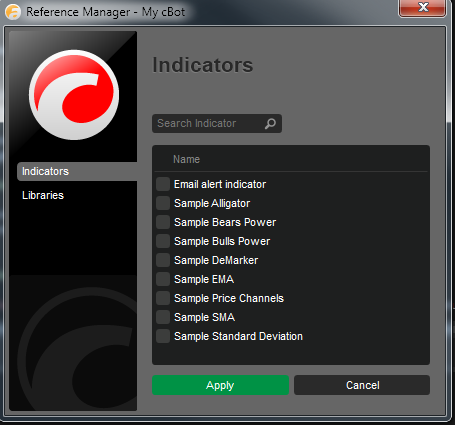Click the Cancel button
The image size is (455, 425).
coord(362,385)
